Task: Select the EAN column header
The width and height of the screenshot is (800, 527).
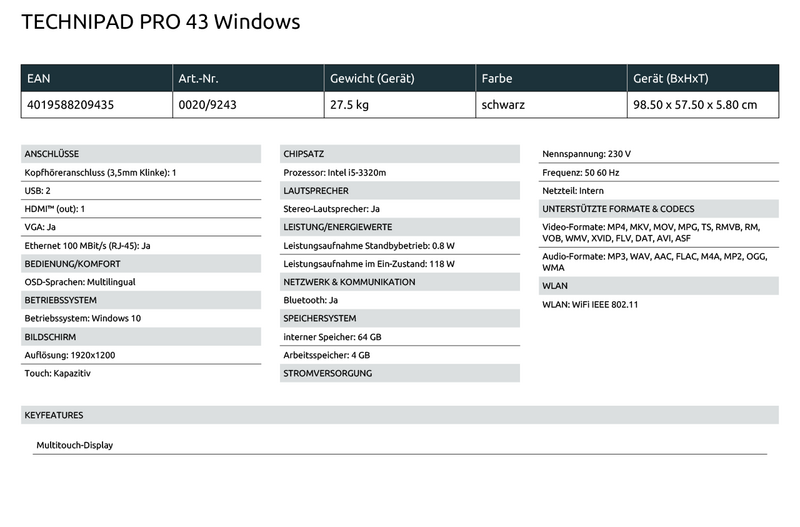Action: coord(38,78)
